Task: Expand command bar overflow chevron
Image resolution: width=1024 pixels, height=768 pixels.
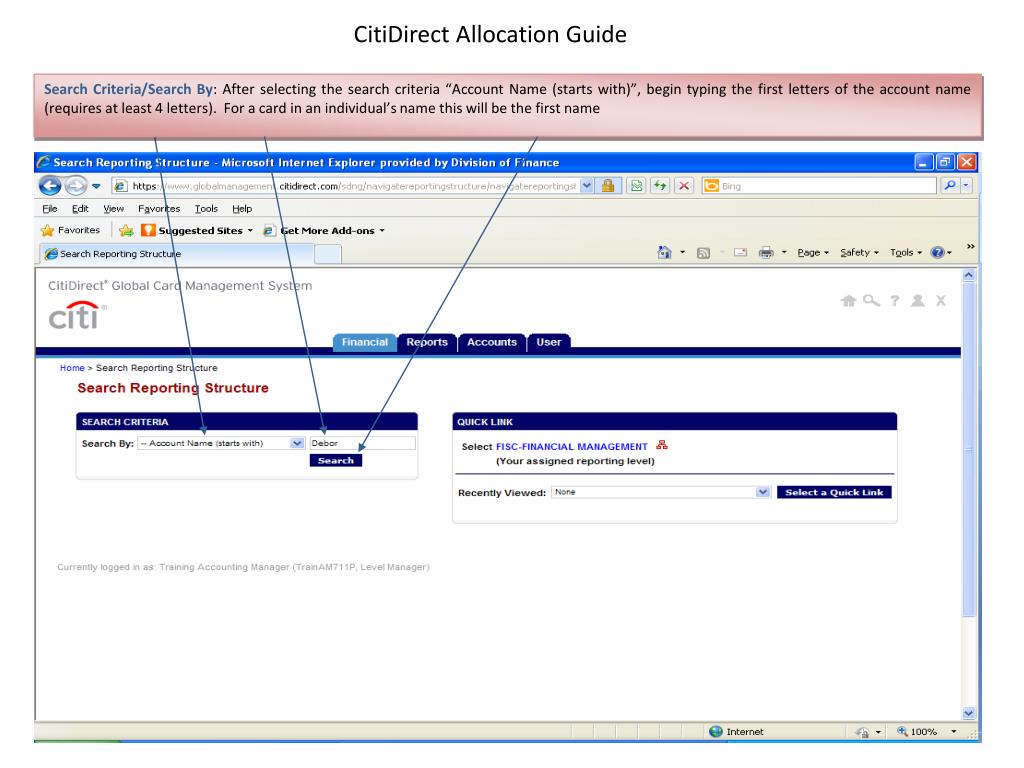Action: 970,246
